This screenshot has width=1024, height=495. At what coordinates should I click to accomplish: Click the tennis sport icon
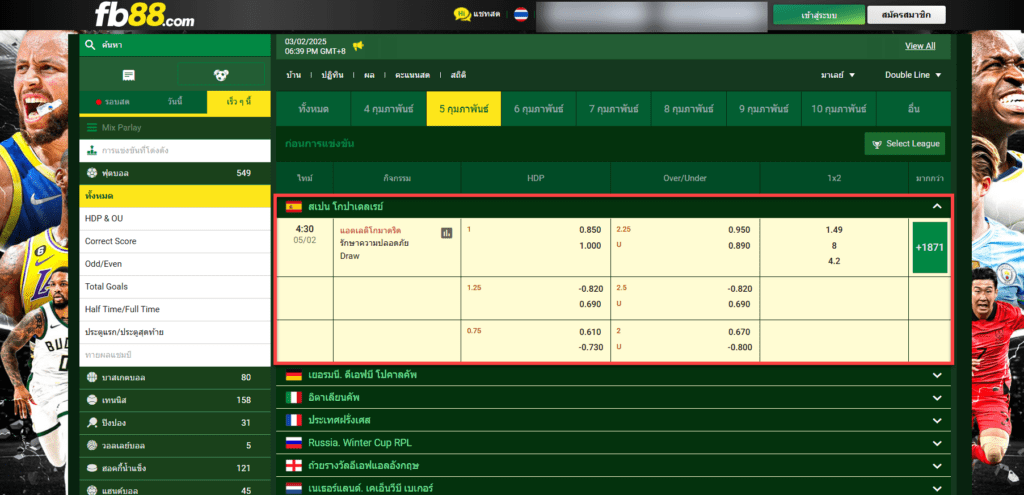(91, 400)
